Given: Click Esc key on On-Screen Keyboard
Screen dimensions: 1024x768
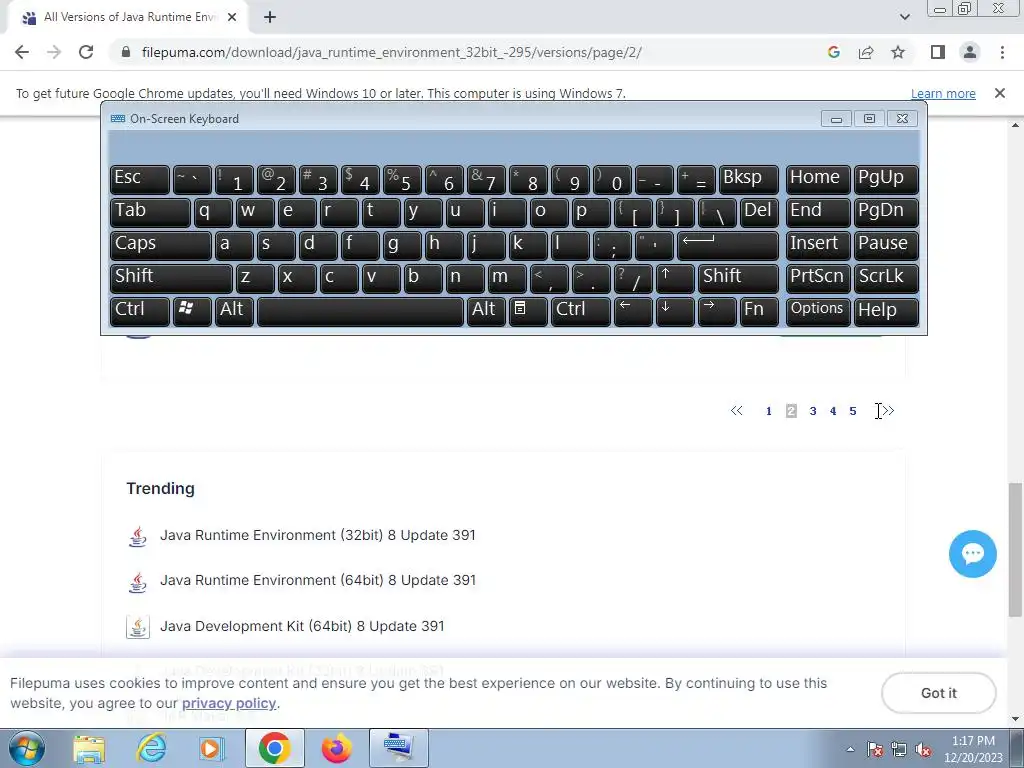Looking at the screenshot, I should [x=140, y=179].
